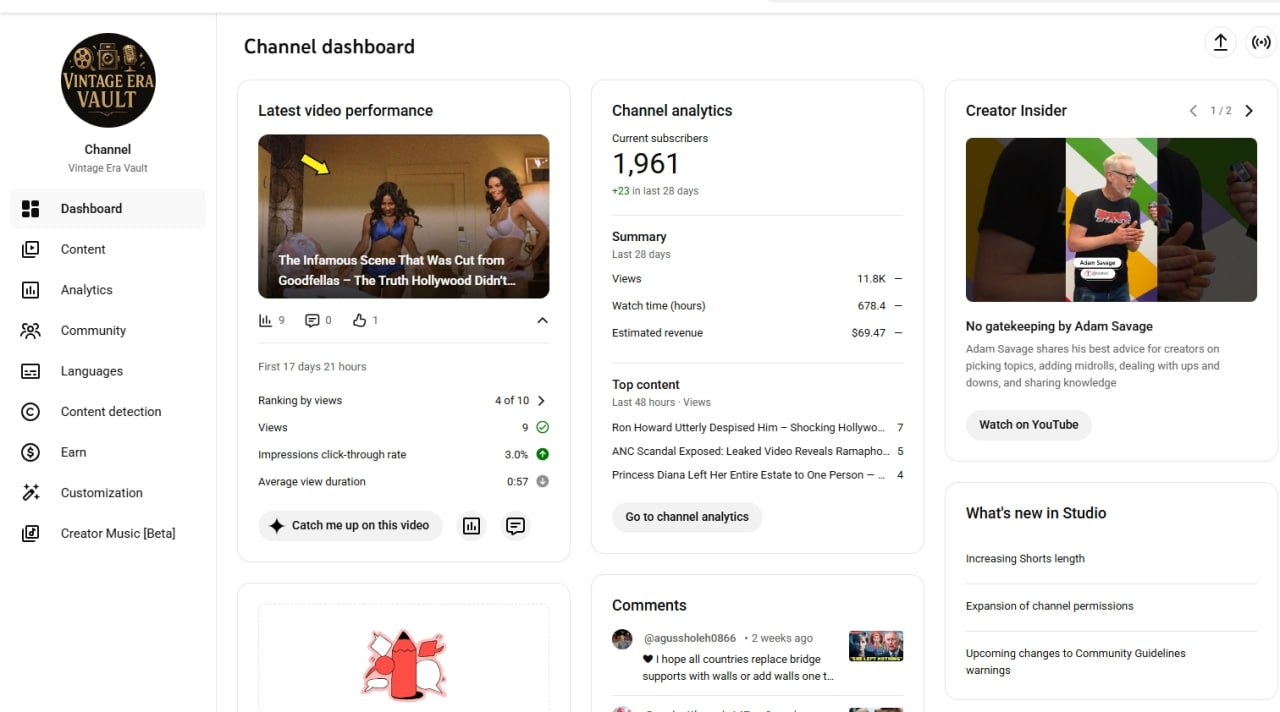Click Catch me up on this video
The height and width of the screenshot is (712, 1280).
coord(350,525)
